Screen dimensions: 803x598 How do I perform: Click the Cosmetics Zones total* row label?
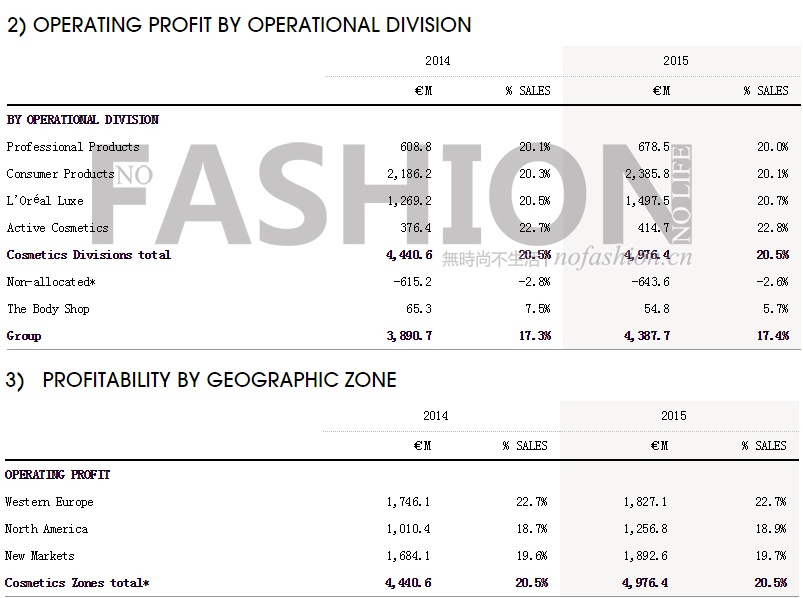[77, 583]
